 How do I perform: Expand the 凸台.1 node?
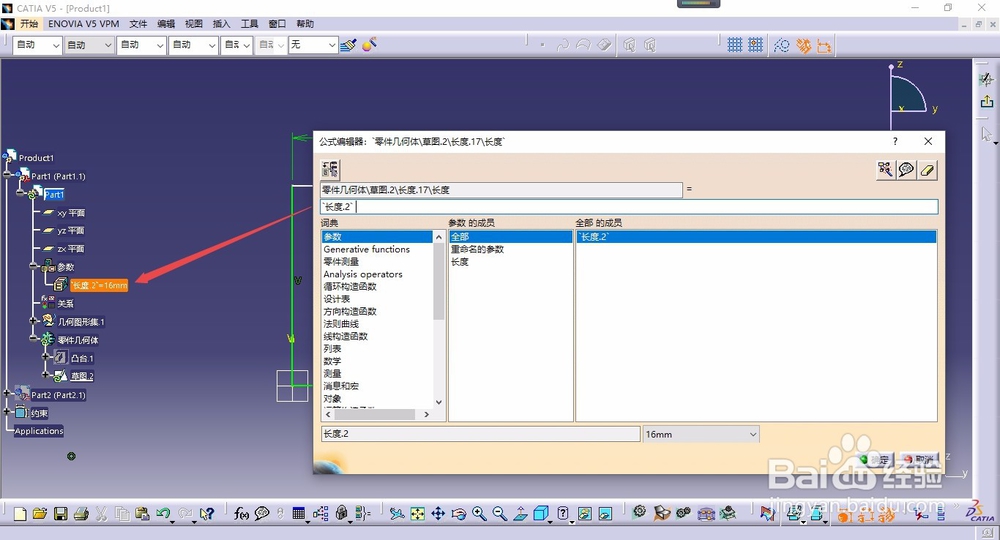[x=45, y=357]
